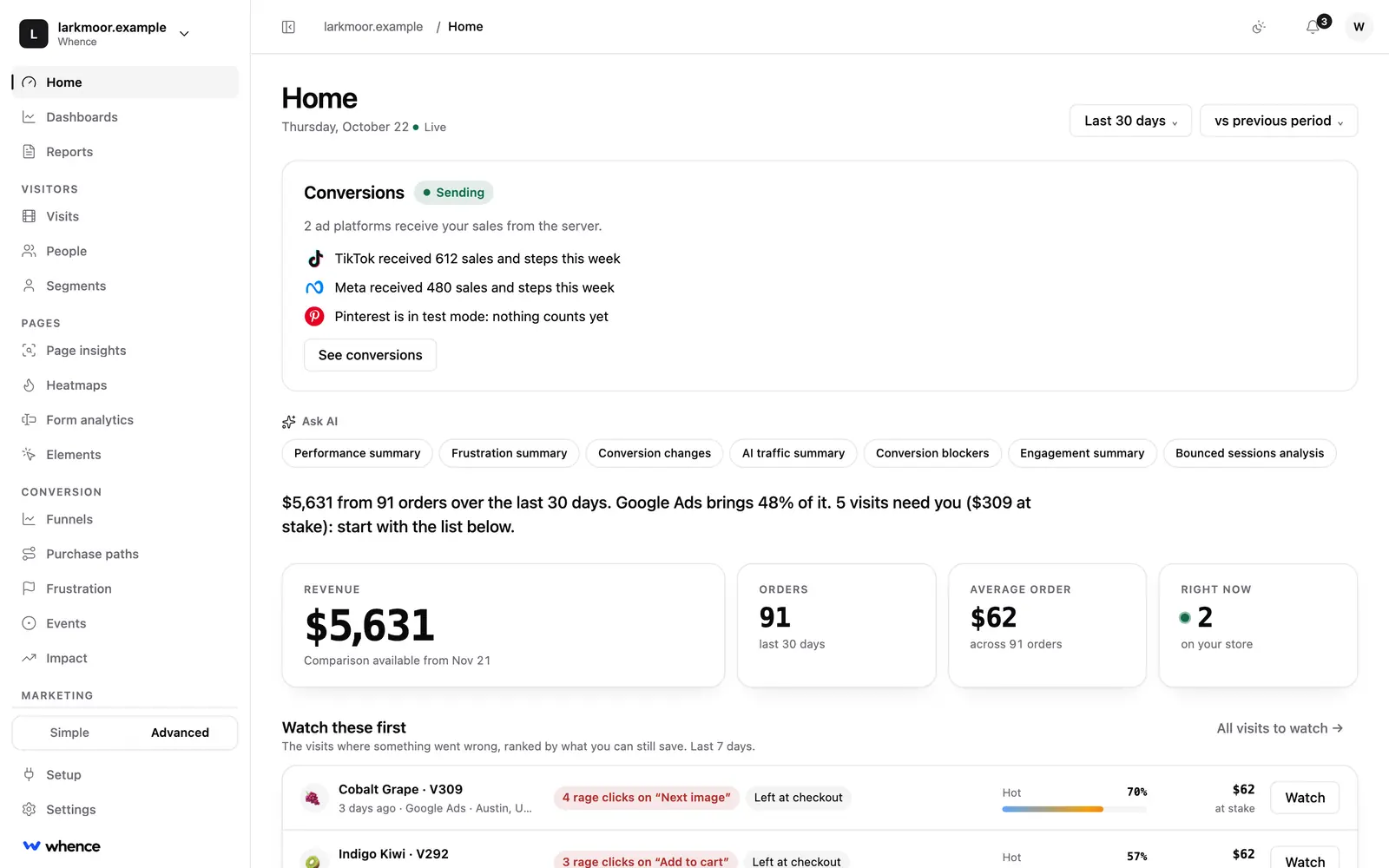1389x868 pixels.
Task: Open the Right Now live visitors card
Action: point(1258,625)
